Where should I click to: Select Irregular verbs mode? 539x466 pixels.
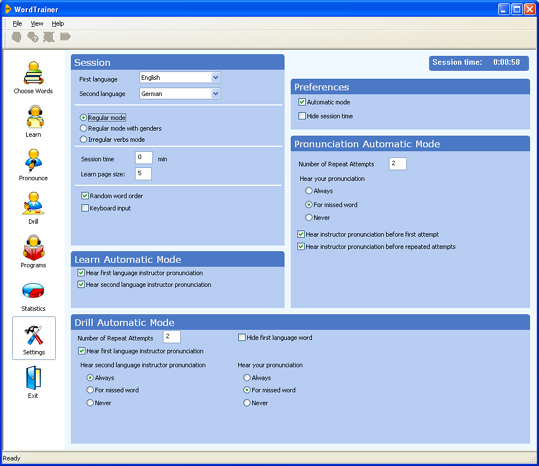[83, 139]
